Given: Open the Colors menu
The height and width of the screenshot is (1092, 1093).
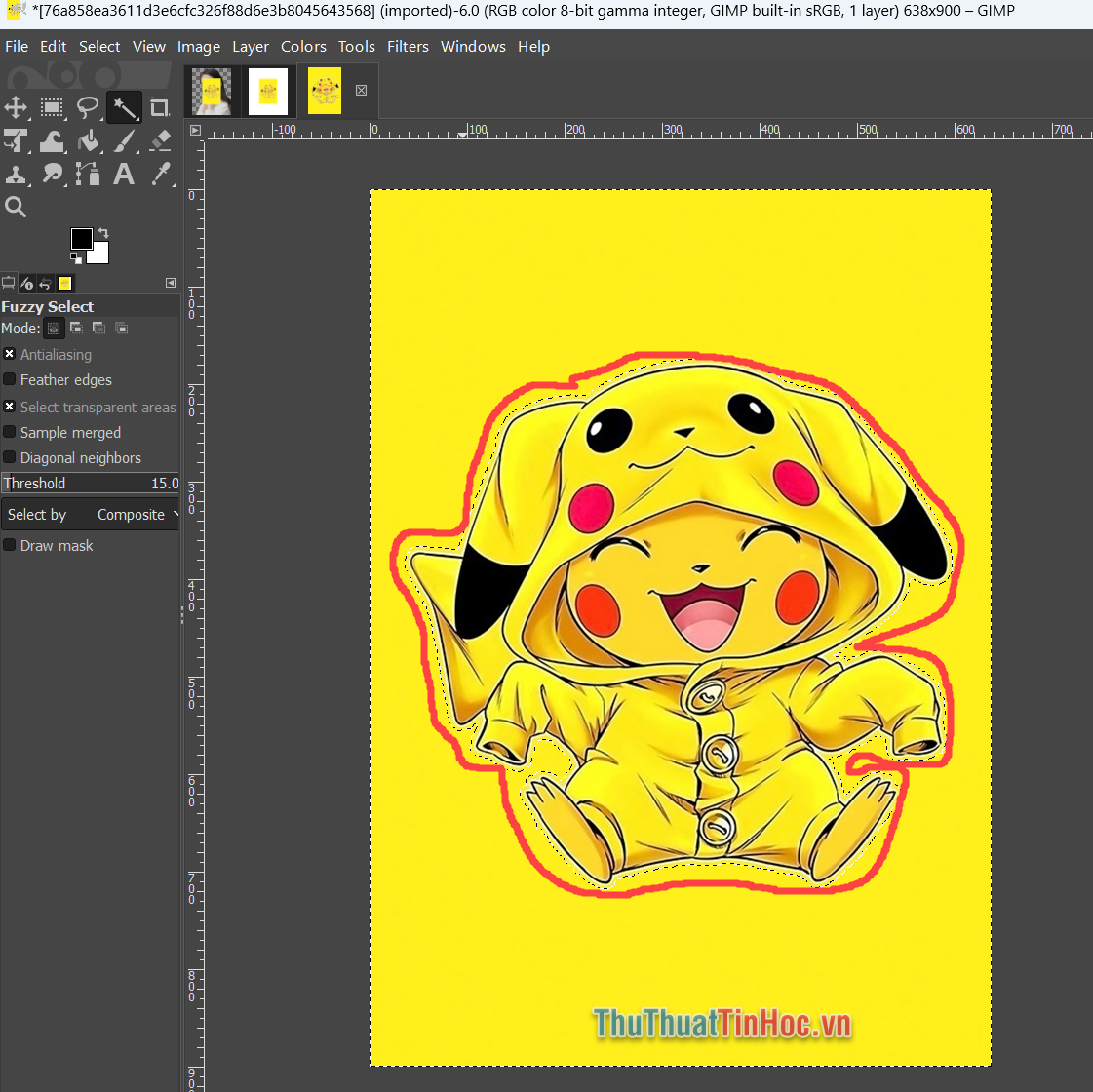Looking at the screenshot, I should [303, 47].
